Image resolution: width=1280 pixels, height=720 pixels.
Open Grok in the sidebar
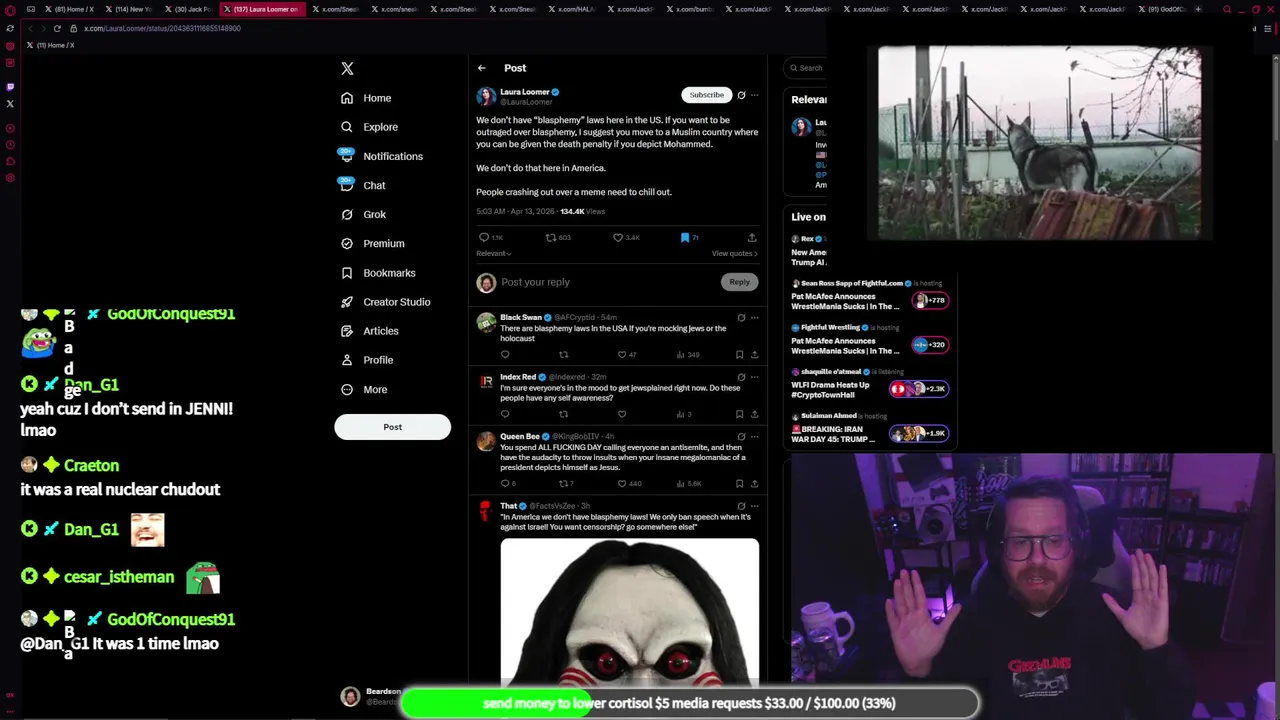tap(363, 214)
